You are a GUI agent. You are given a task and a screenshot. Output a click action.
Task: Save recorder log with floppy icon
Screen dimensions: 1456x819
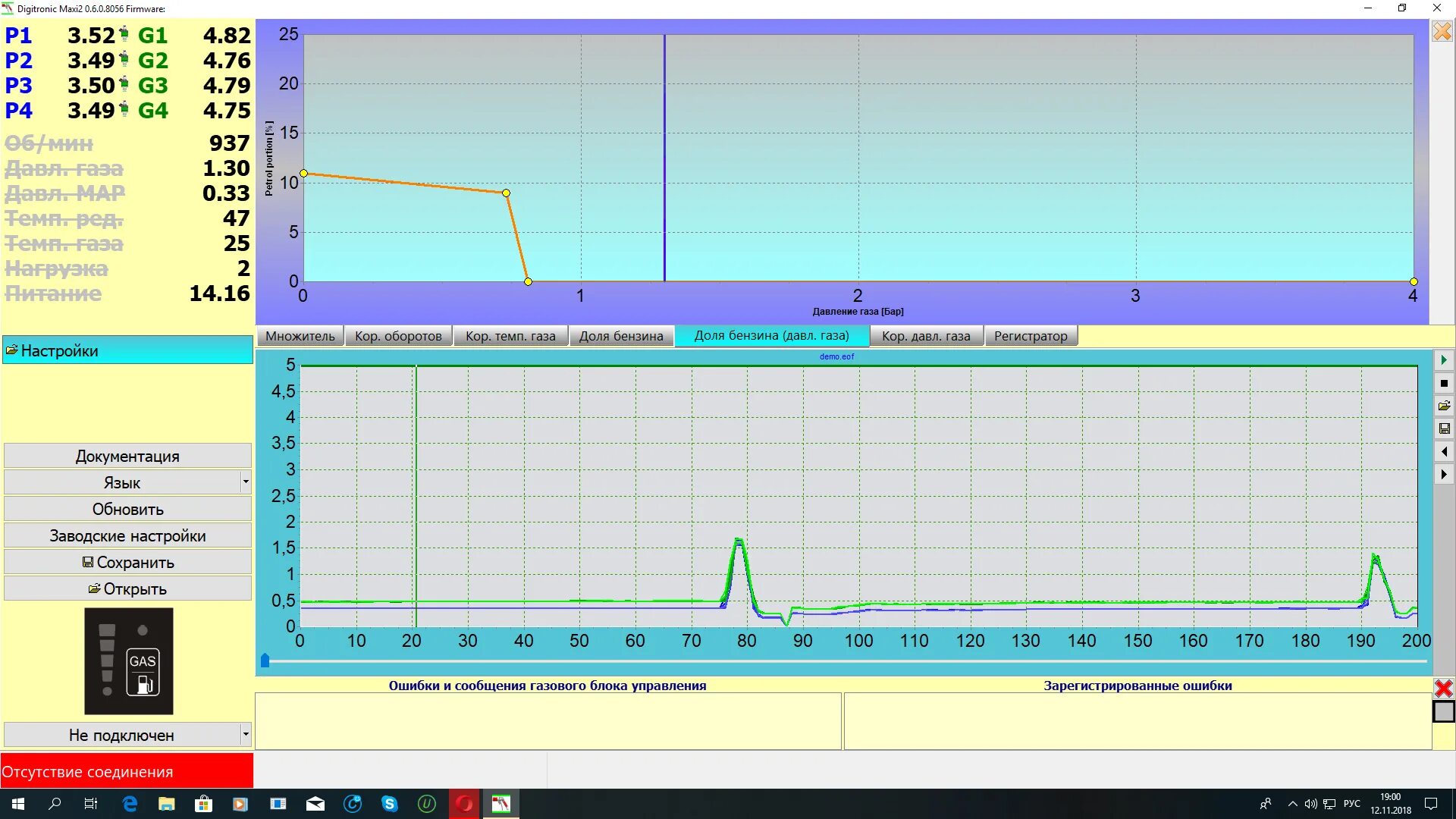point(1444,429)
